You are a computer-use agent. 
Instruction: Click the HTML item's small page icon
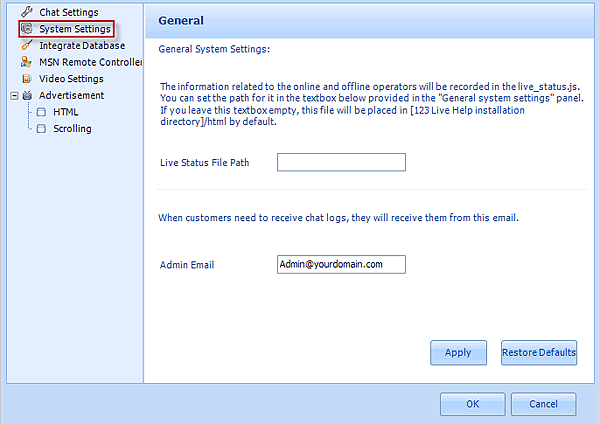41,112
